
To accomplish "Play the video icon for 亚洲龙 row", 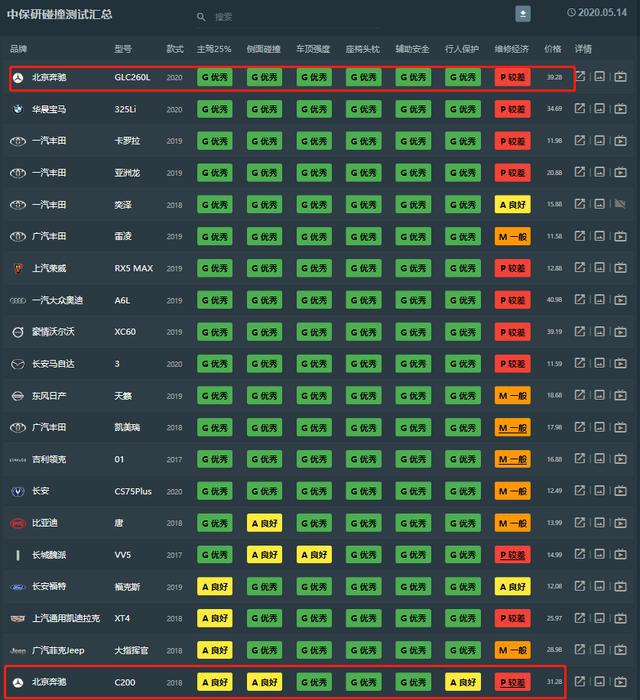I will (620, 172).
